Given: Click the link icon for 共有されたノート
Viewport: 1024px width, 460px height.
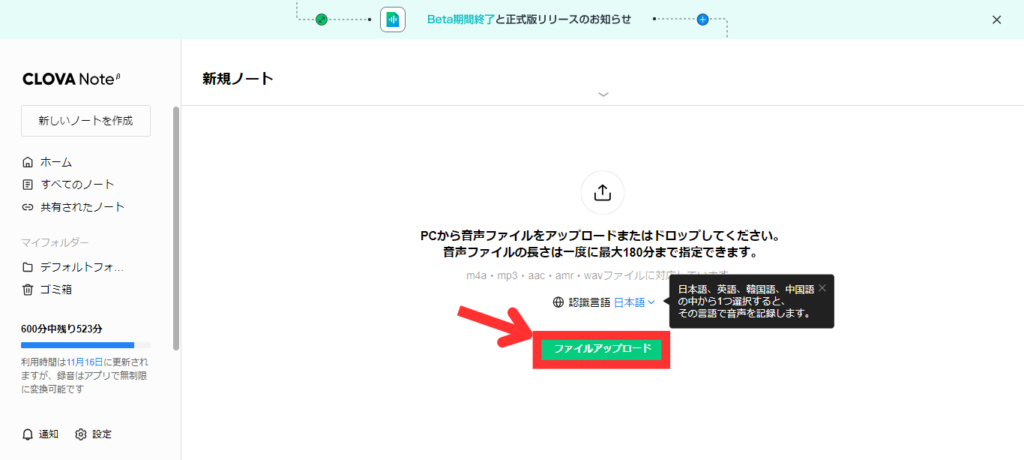Looking at the screenshot, I should [28, 207].
